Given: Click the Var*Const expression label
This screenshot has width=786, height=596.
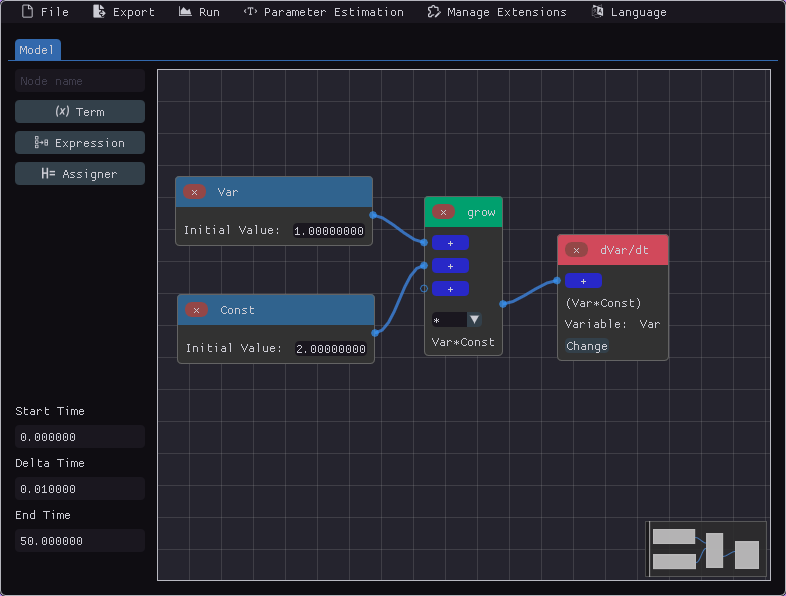Looking at the screenshot, I should (463, 342).
